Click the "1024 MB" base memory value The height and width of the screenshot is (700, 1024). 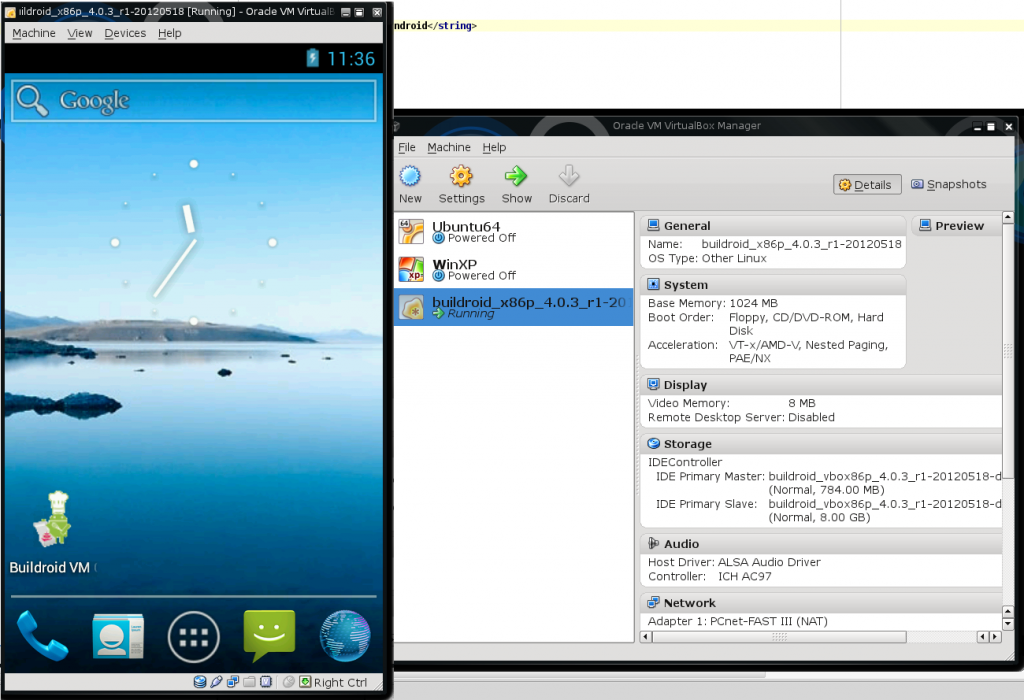753,304
